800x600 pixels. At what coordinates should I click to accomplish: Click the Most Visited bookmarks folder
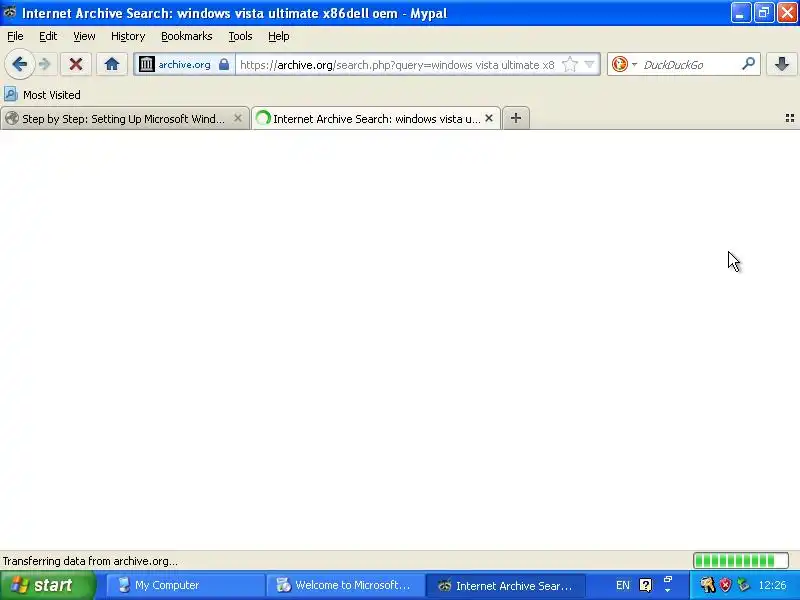pos(42,95)
